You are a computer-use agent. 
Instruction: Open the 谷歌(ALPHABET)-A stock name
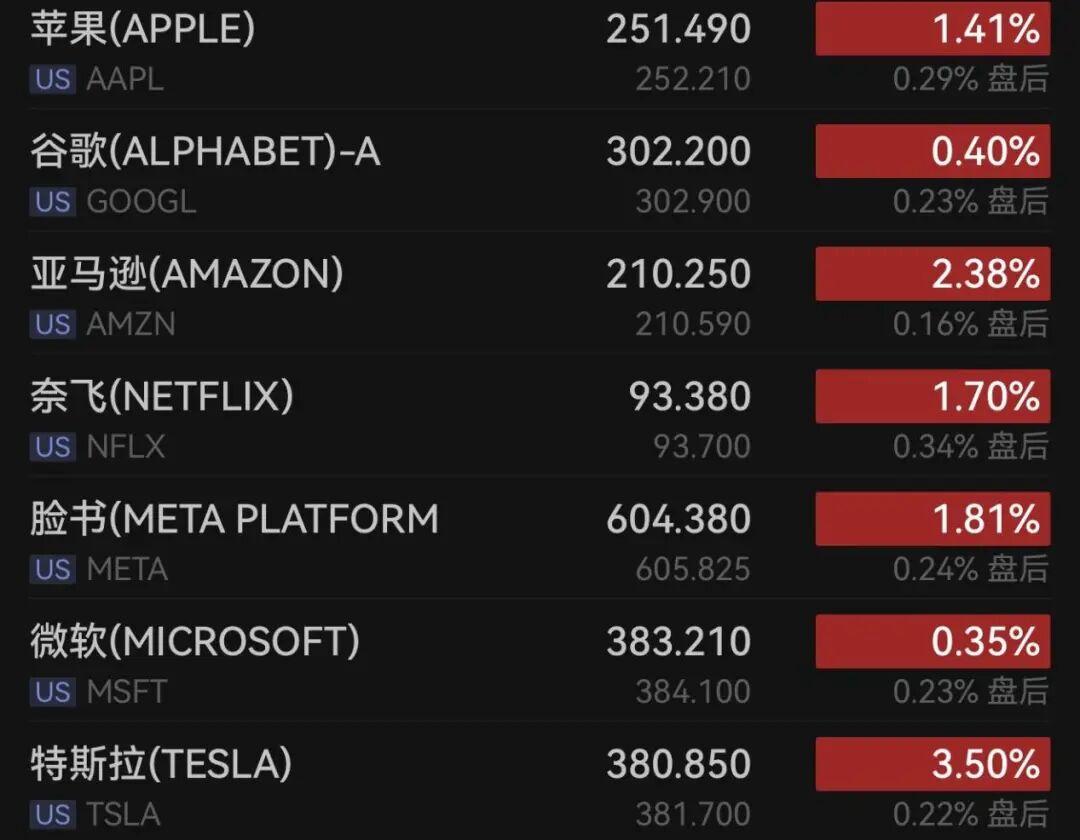click(205, 152)
